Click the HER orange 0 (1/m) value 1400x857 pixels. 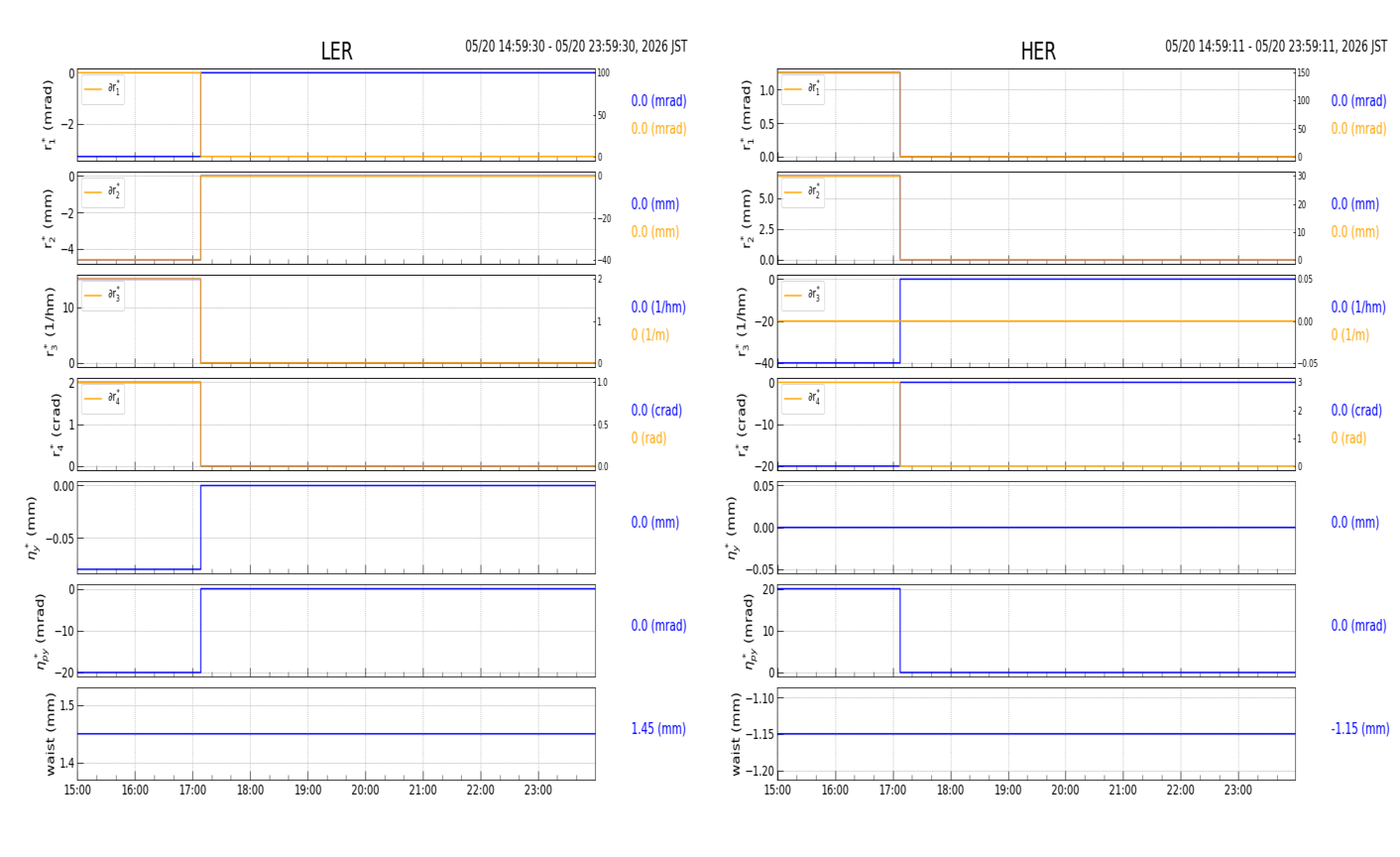1350,335
